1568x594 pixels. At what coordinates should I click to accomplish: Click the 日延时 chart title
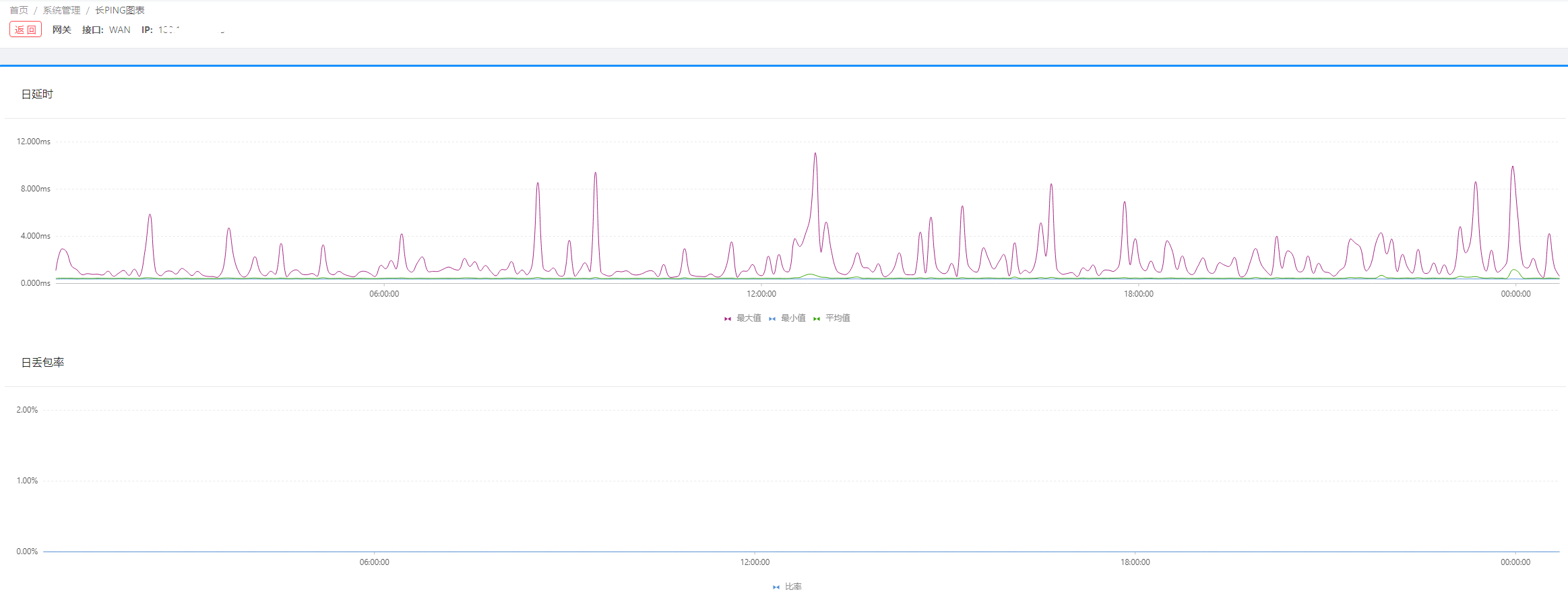(37, 94)
